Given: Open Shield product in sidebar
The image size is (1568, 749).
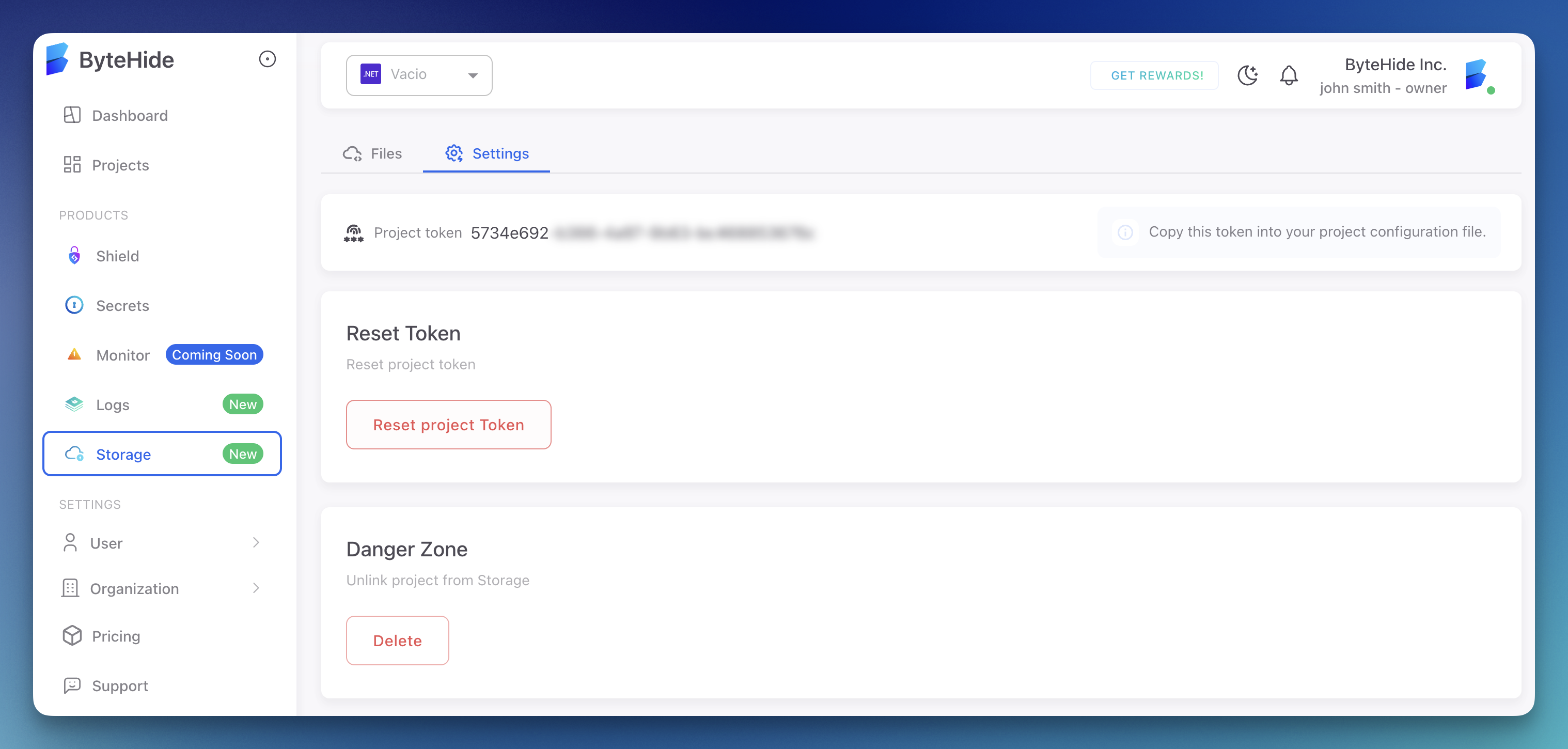Looking at the screenshot, I should 117,256.
